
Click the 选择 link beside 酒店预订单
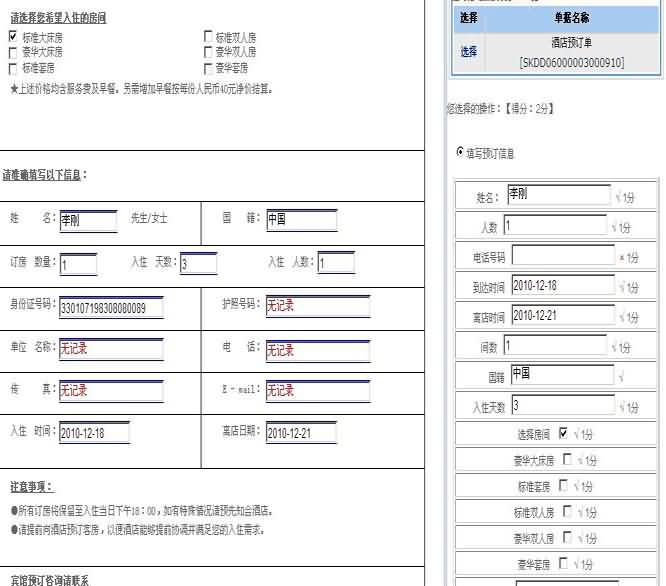pyautogui.click(x=468, y=51)
